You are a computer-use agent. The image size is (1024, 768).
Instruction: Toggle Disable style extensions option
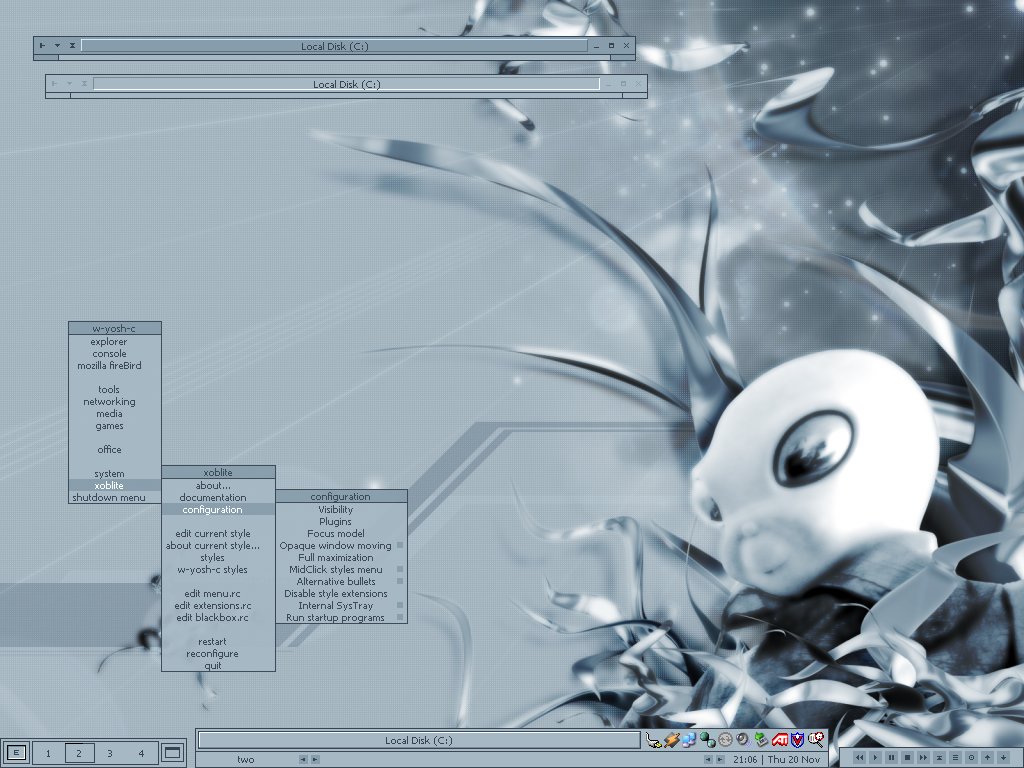(341, 594)
